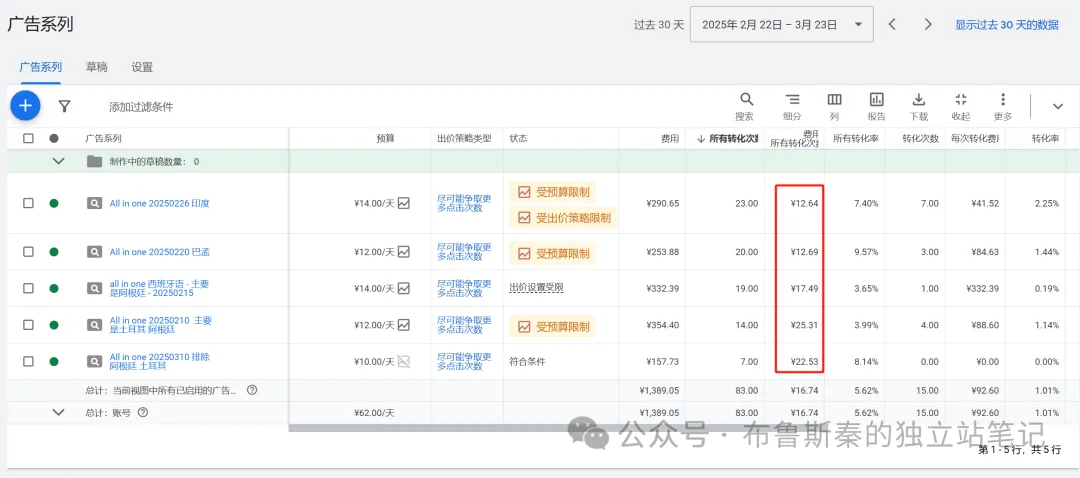Open campaign All in one 20250310 排除
This screenshot has width=1080, height=478.
pos(160,362)
